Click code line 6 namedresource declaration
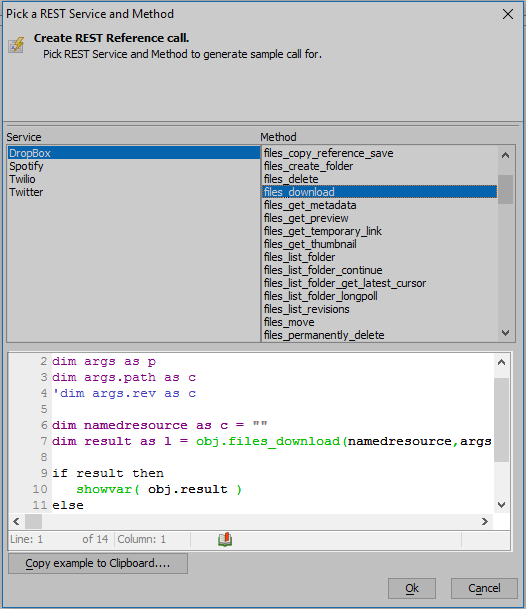This screenshot has height=609, width=526. coord(160,425)
